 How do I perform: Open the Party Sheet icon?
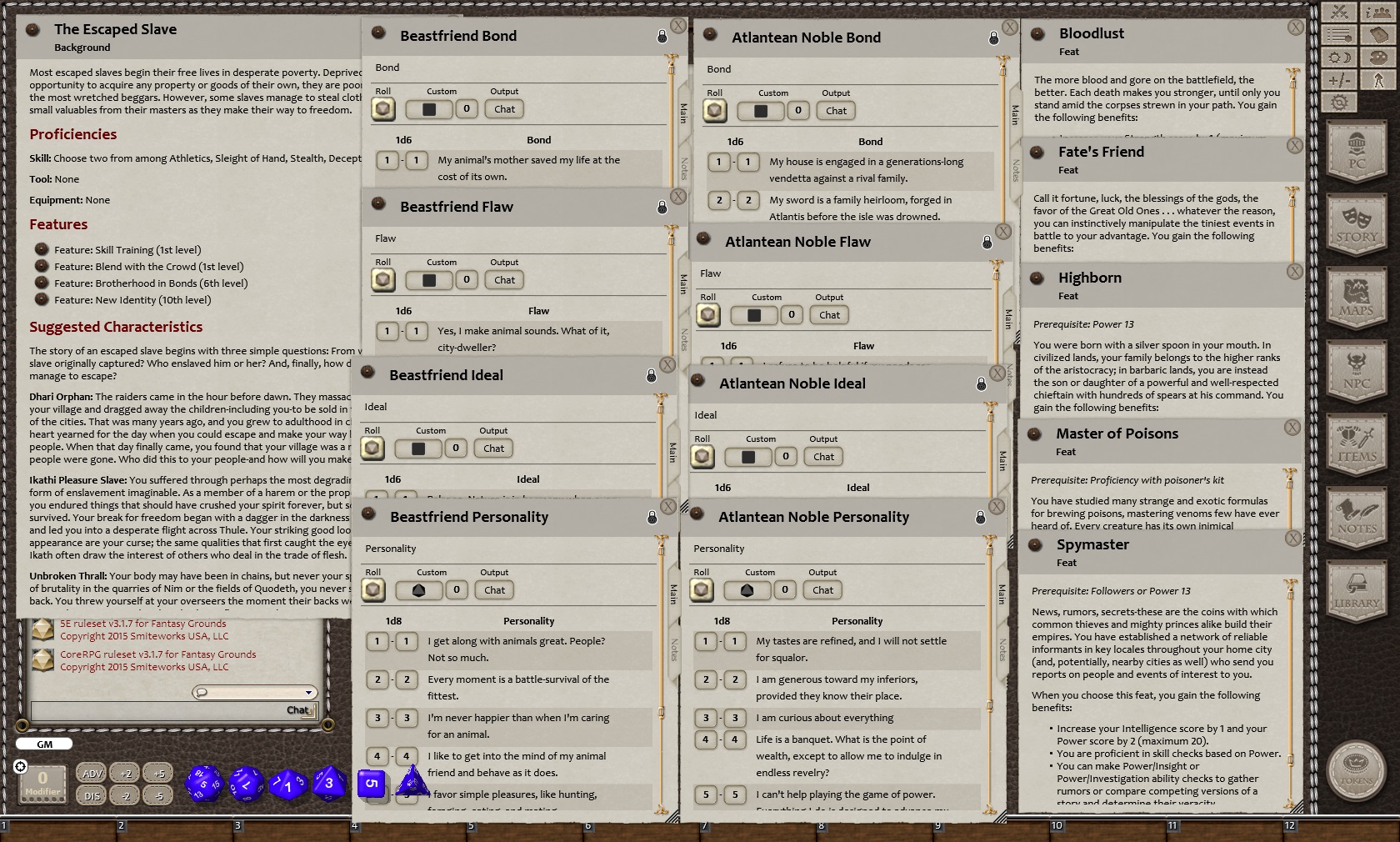coord(1378,13)
